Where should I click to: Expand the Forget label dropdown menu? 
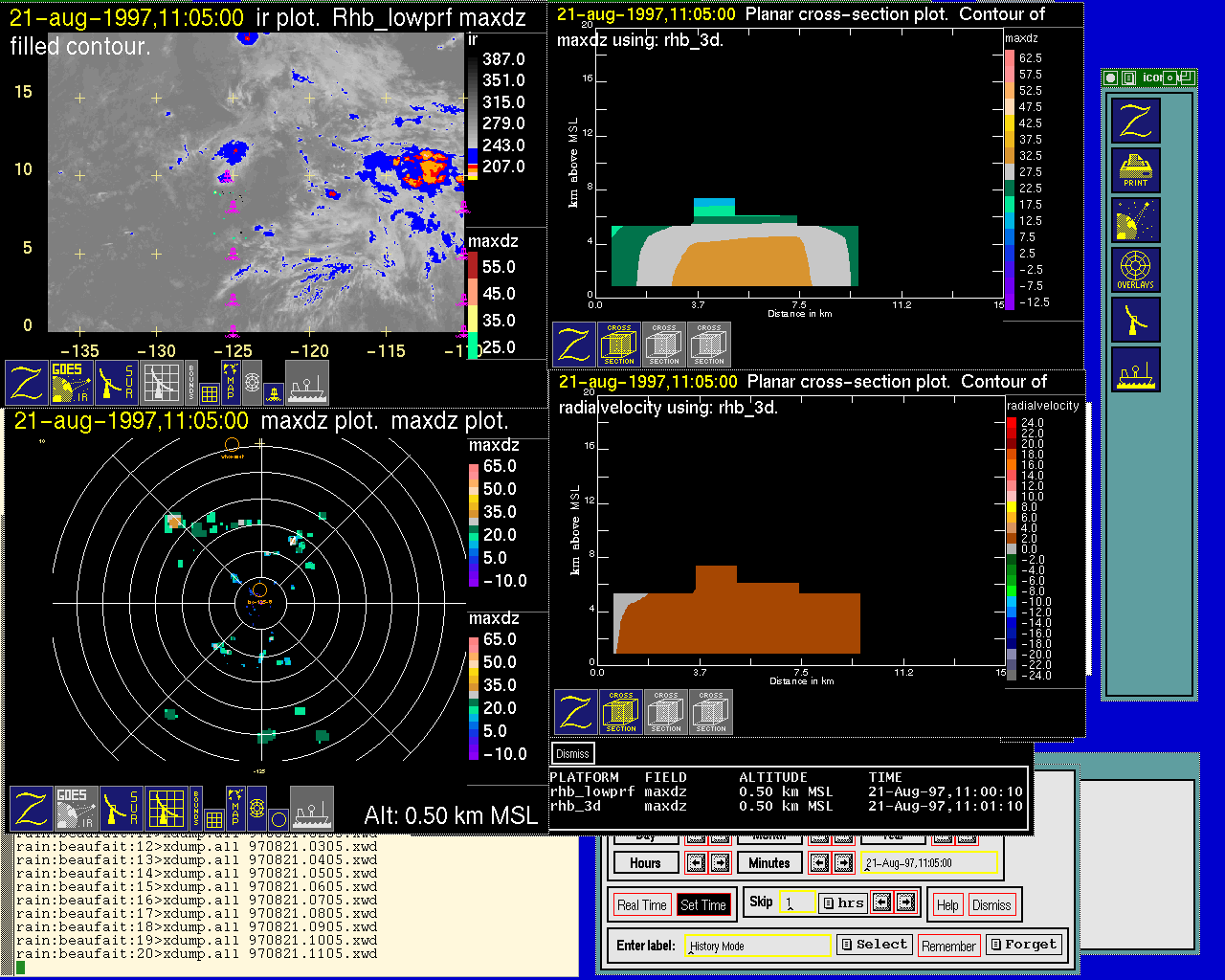(1023, 945)
